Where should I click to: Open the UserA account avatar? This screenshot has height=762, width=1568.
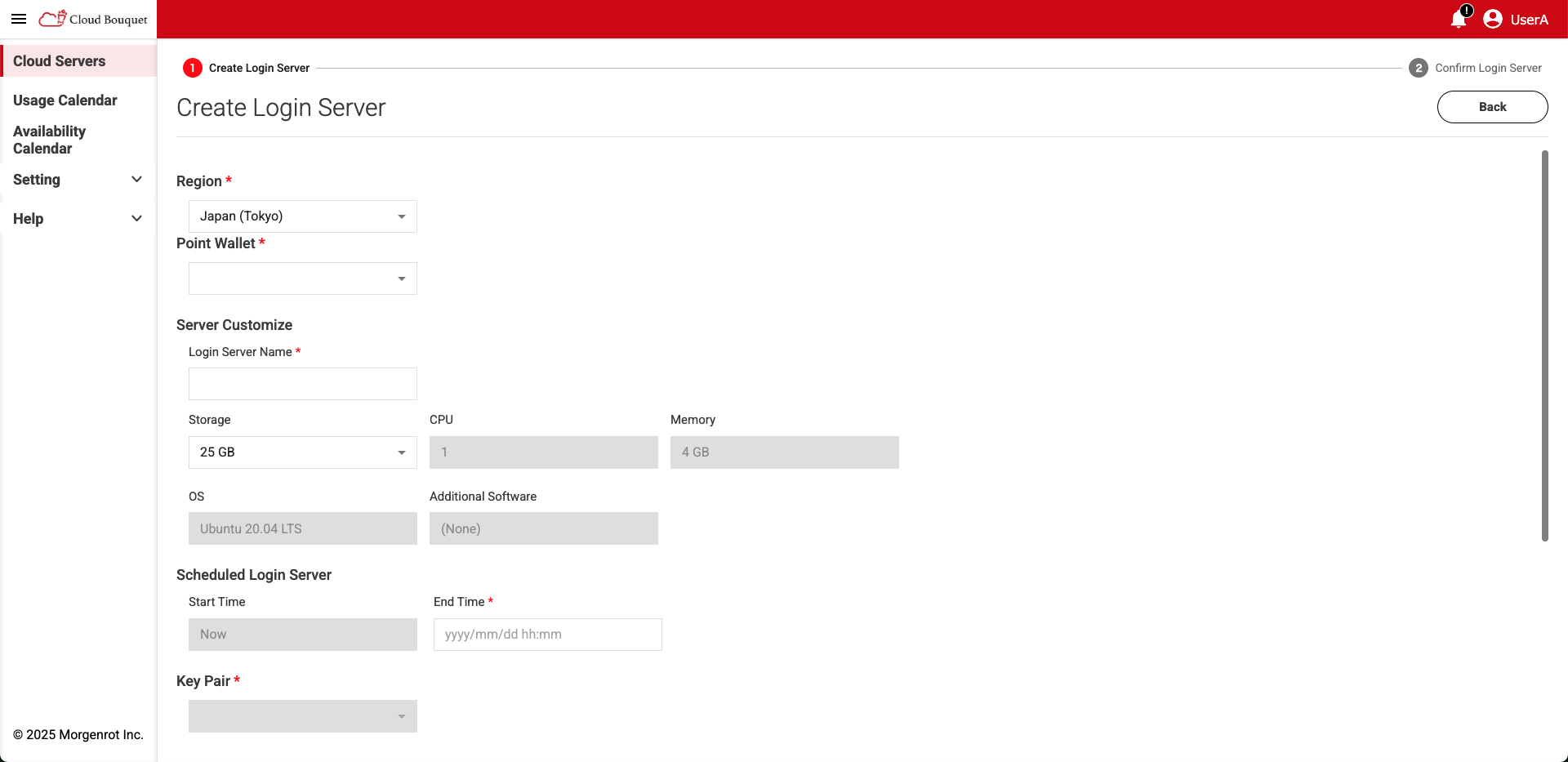(1493, 19)
